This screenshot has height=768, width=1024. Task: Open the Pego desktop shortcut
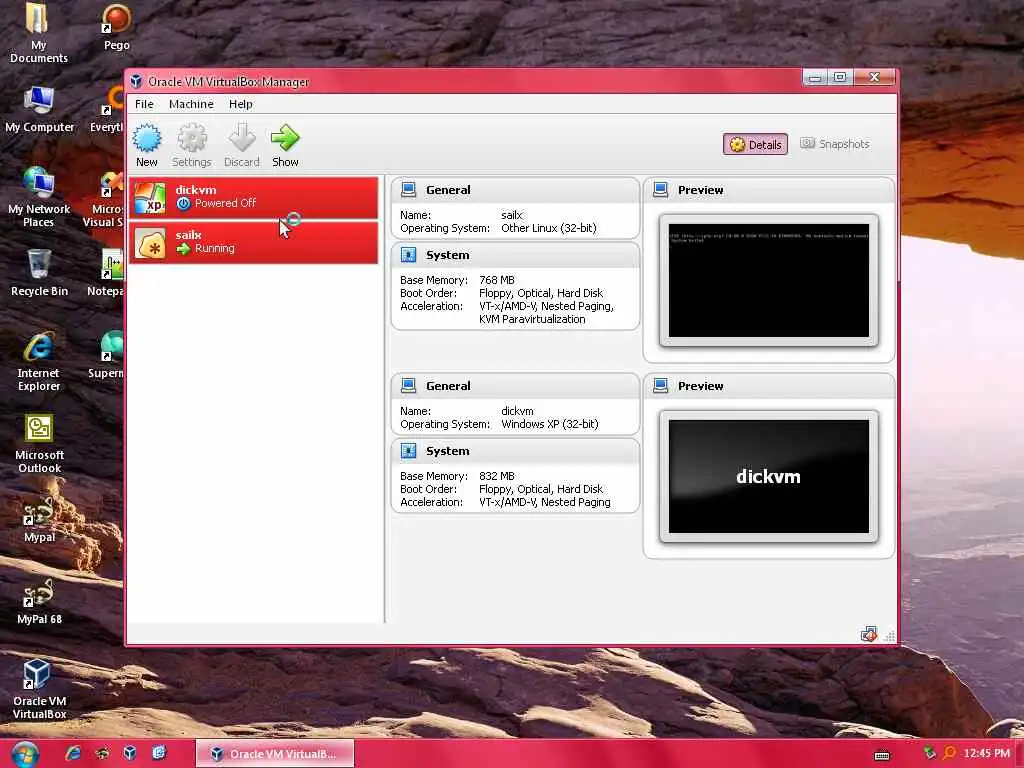pos(116,26)
